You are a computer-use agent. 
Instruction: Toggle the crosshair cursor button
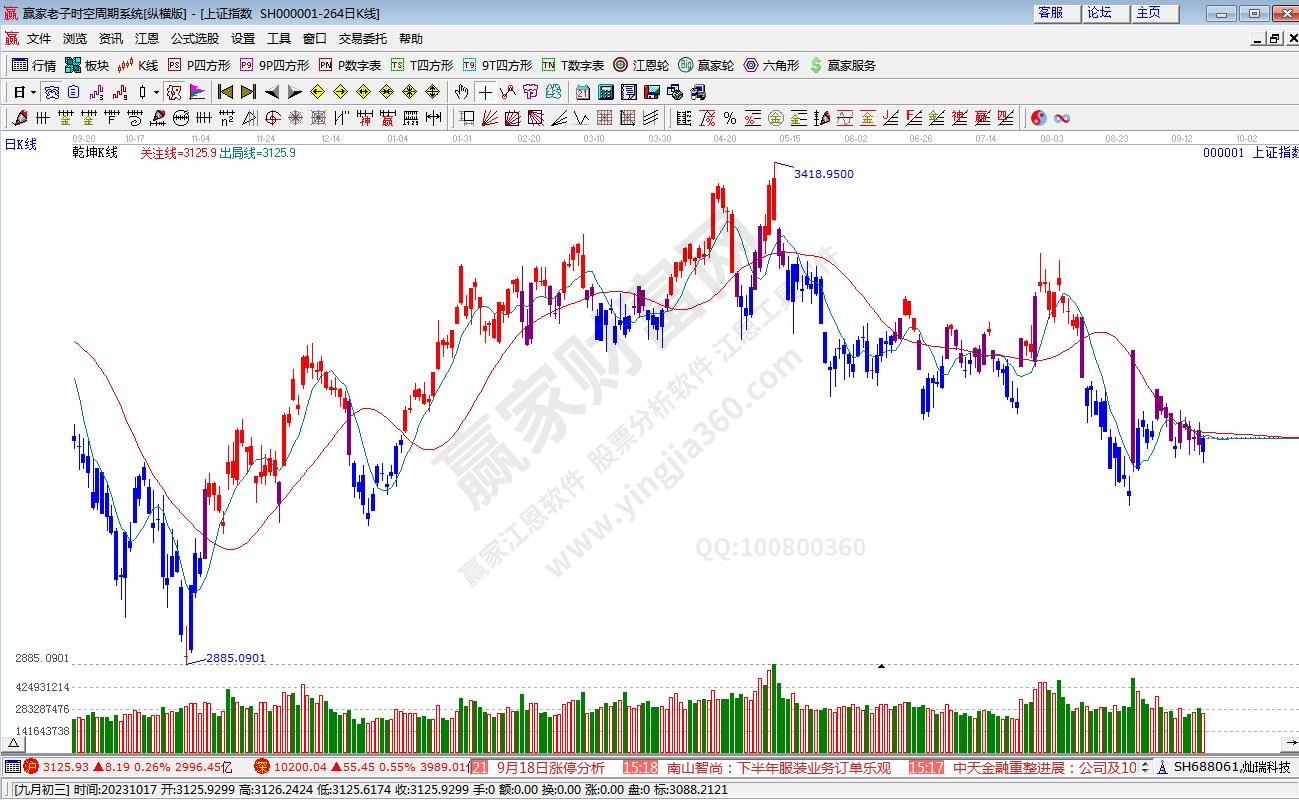(485, 92)
